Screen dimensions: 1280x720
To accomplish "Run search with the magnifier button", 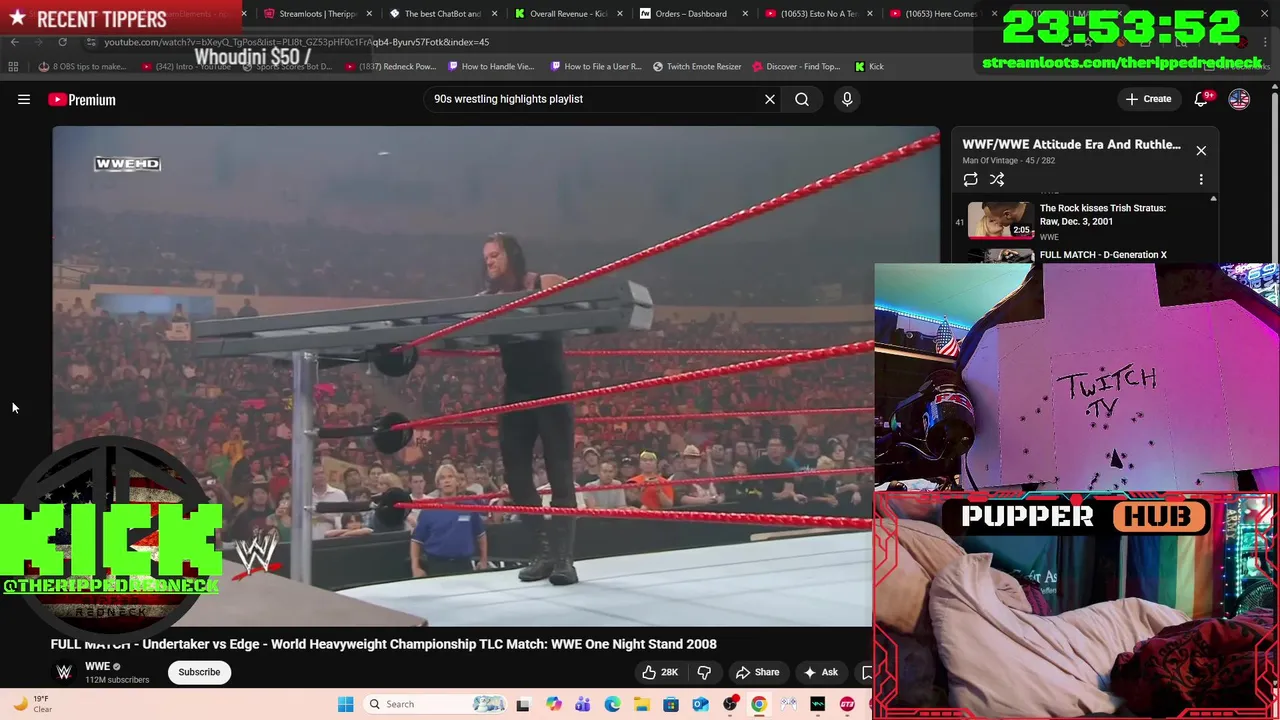I will (x=802, y=99).
